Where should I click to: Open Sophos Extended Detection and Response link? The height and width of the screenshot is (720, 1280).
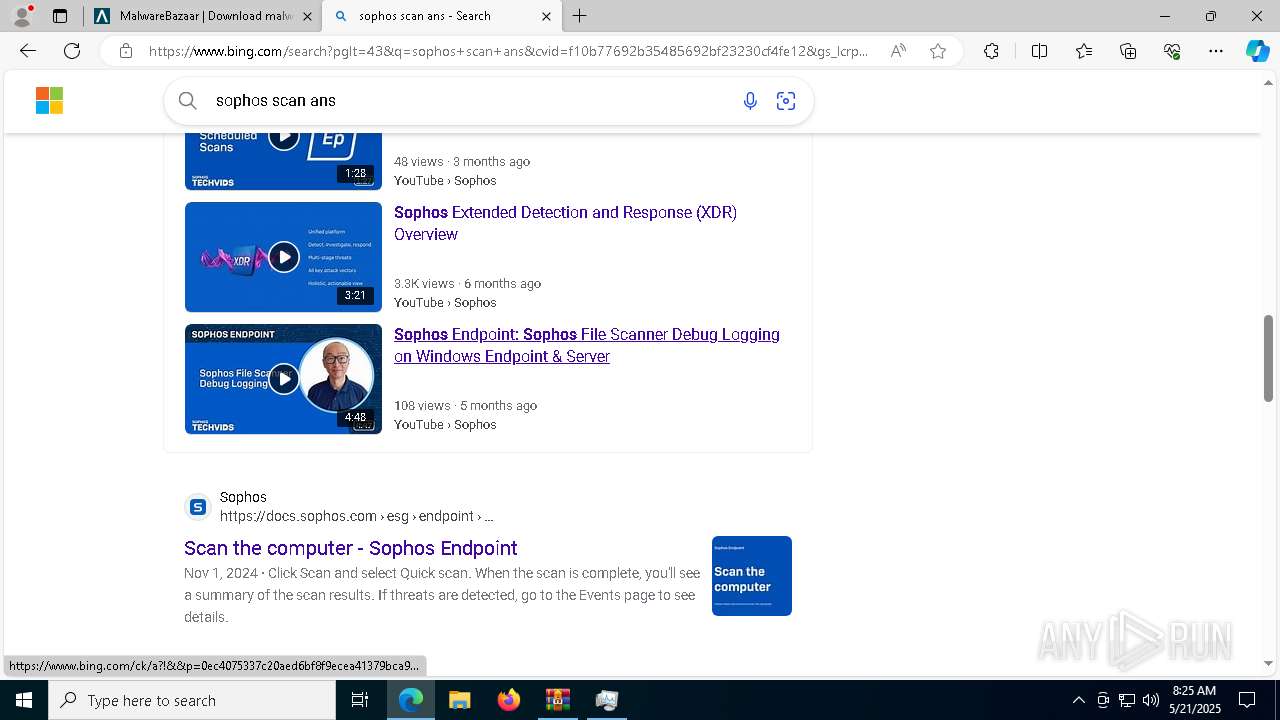pos(565,223)
